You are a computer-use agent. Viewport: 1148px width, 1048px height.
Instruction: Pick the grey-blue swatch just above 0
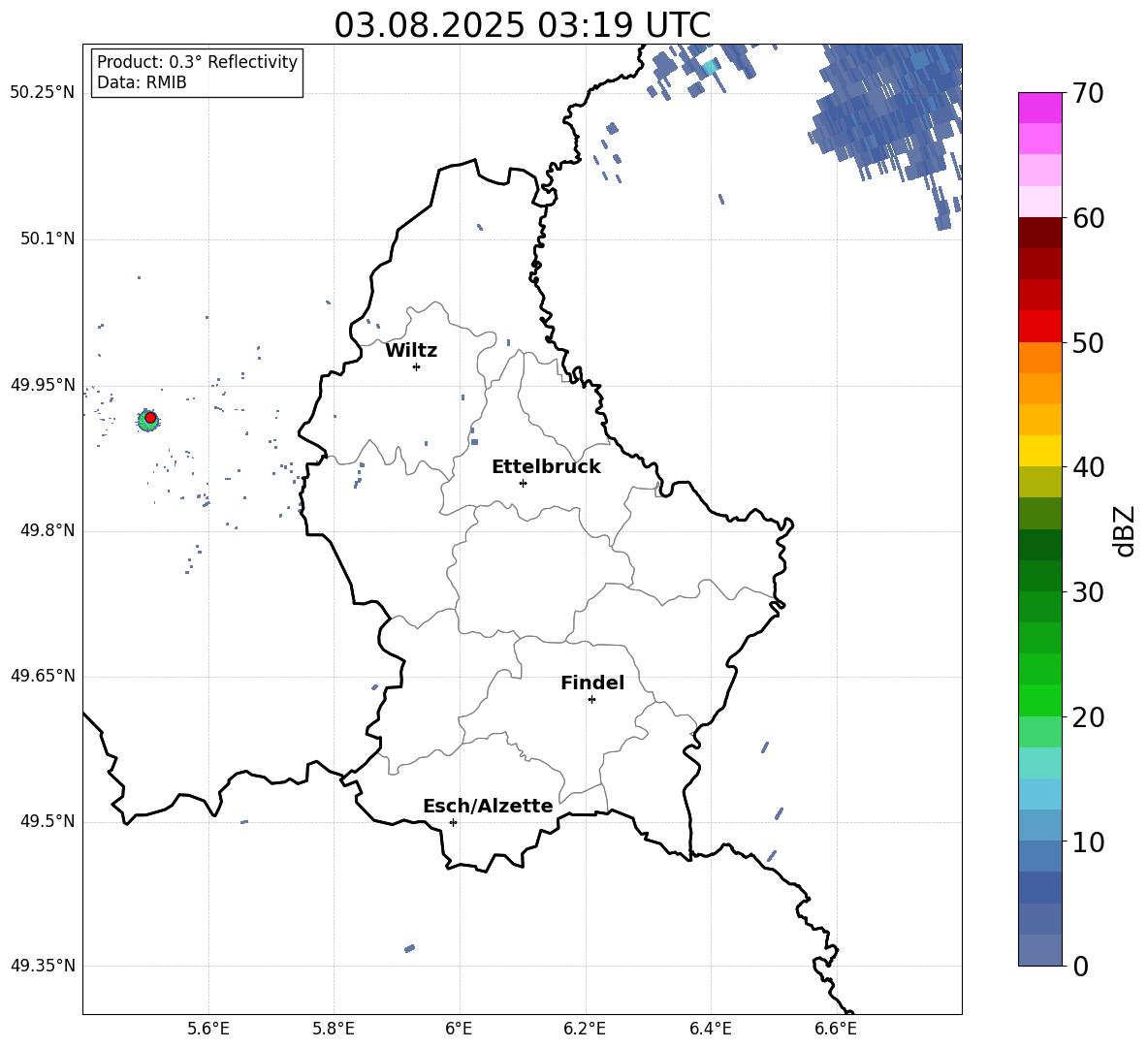pyautogui.click(x=1040, y=950)
